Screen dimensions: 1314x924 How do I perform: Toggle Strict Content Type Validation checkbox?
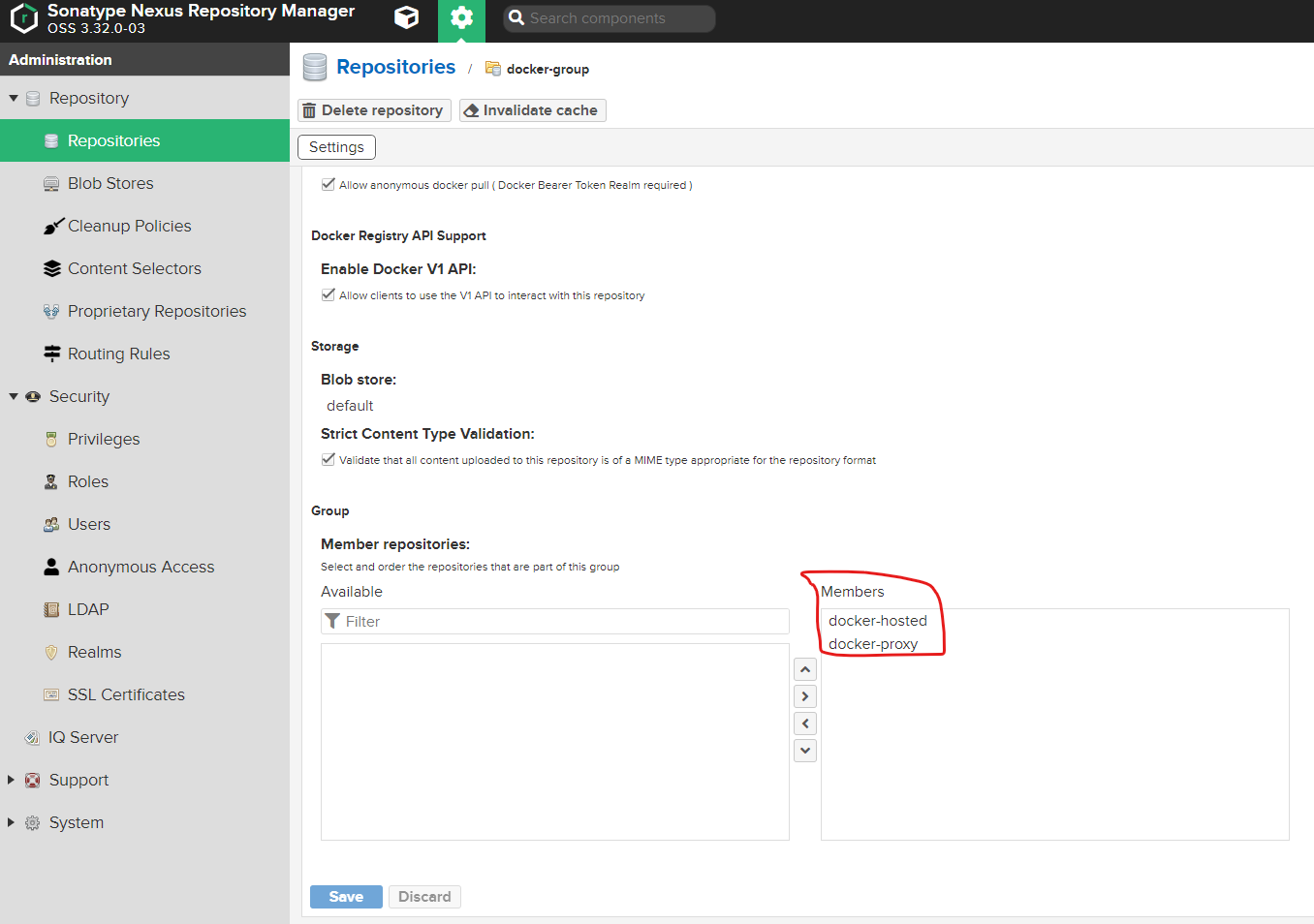pyautogui.click(x=328, y=459)
